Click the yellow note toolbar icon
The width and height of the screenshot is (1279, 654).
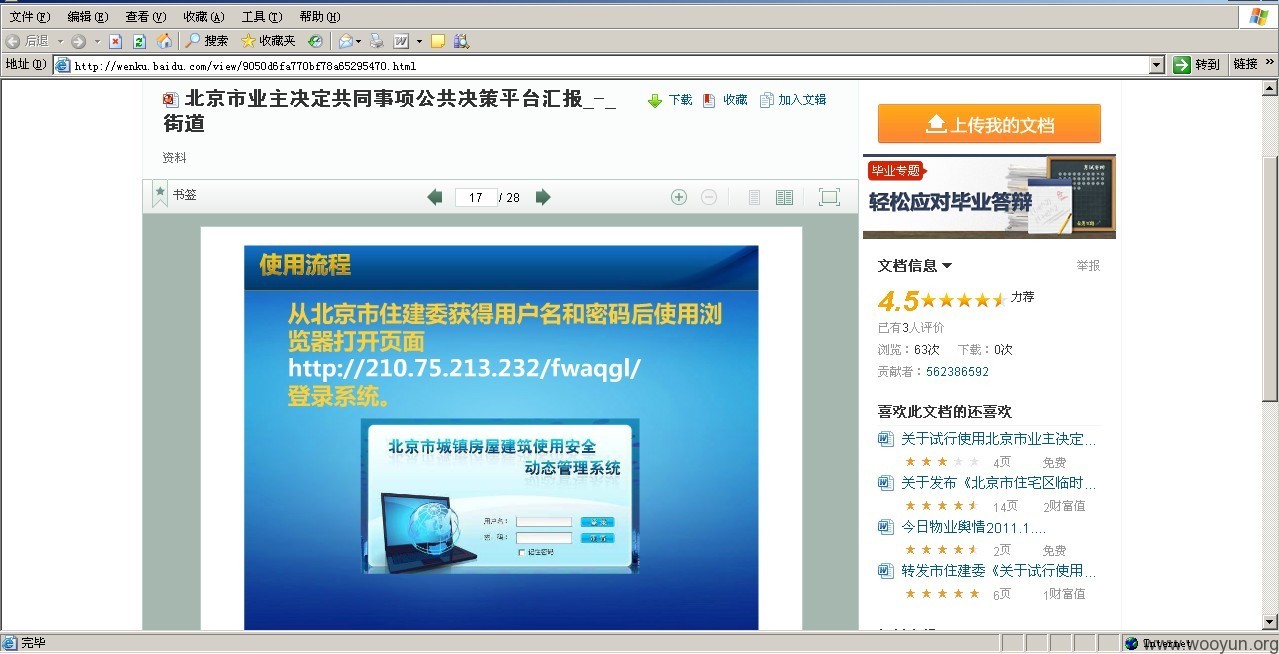pos(438,41)
